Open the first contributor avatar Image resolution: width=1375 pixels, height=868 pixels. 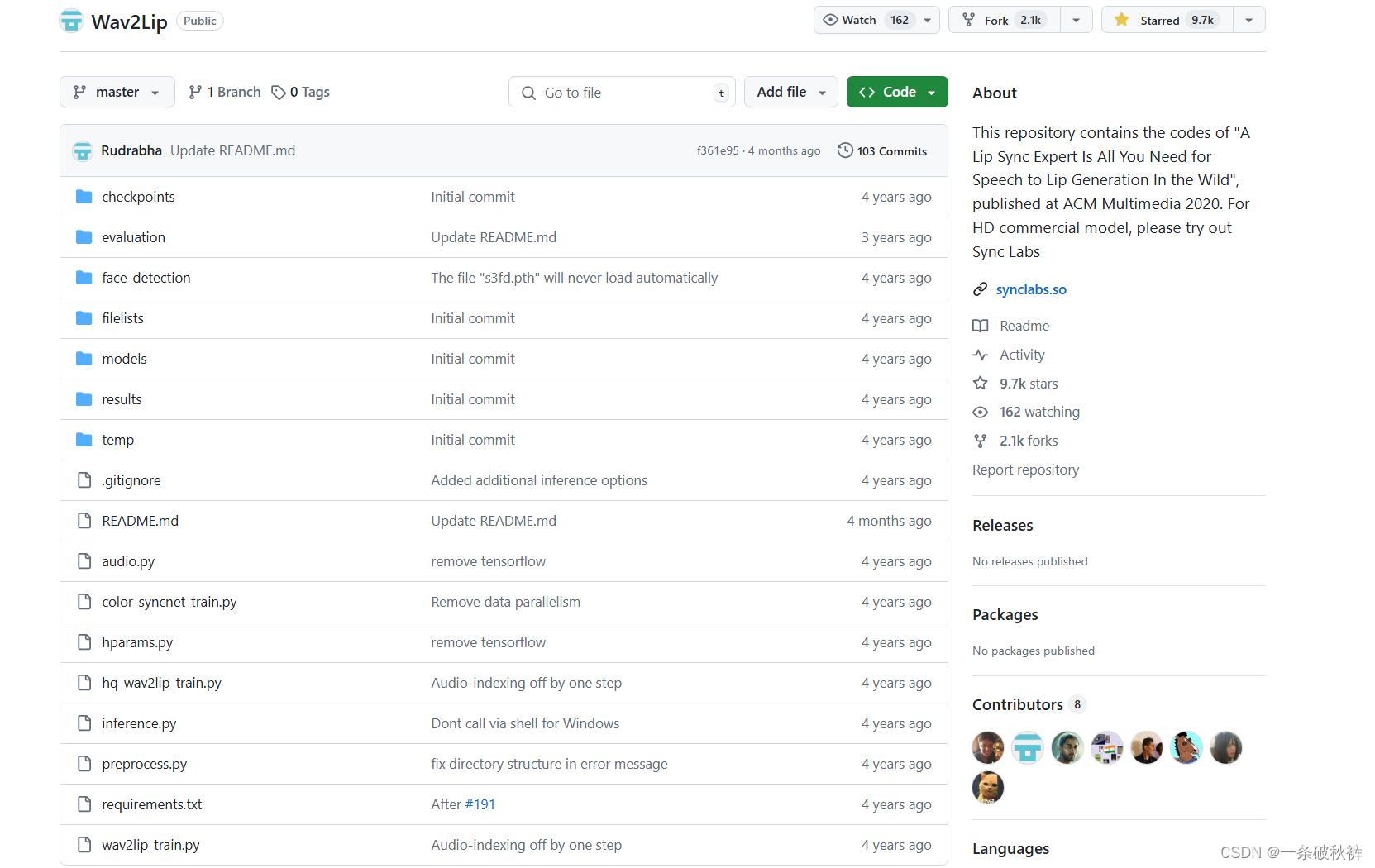click(988, 748)
